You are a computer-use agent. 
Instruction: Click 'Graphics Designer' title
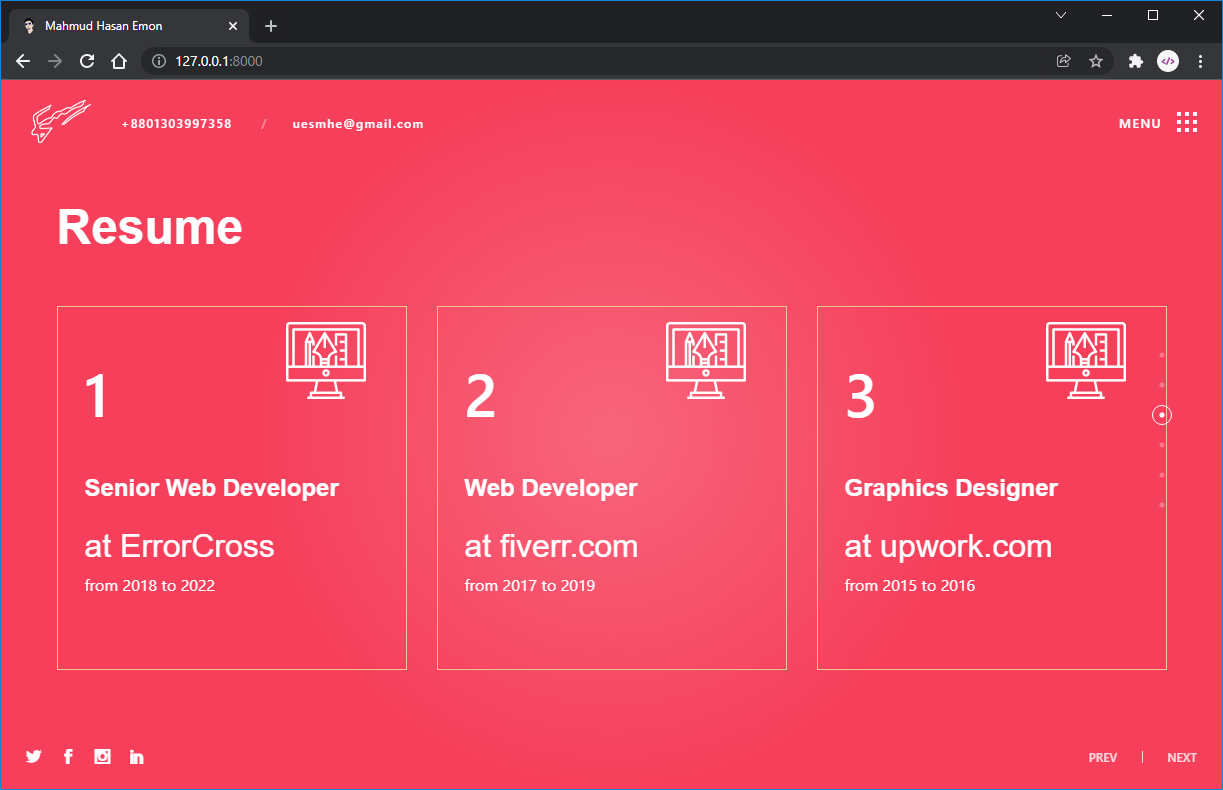[951, 488]
